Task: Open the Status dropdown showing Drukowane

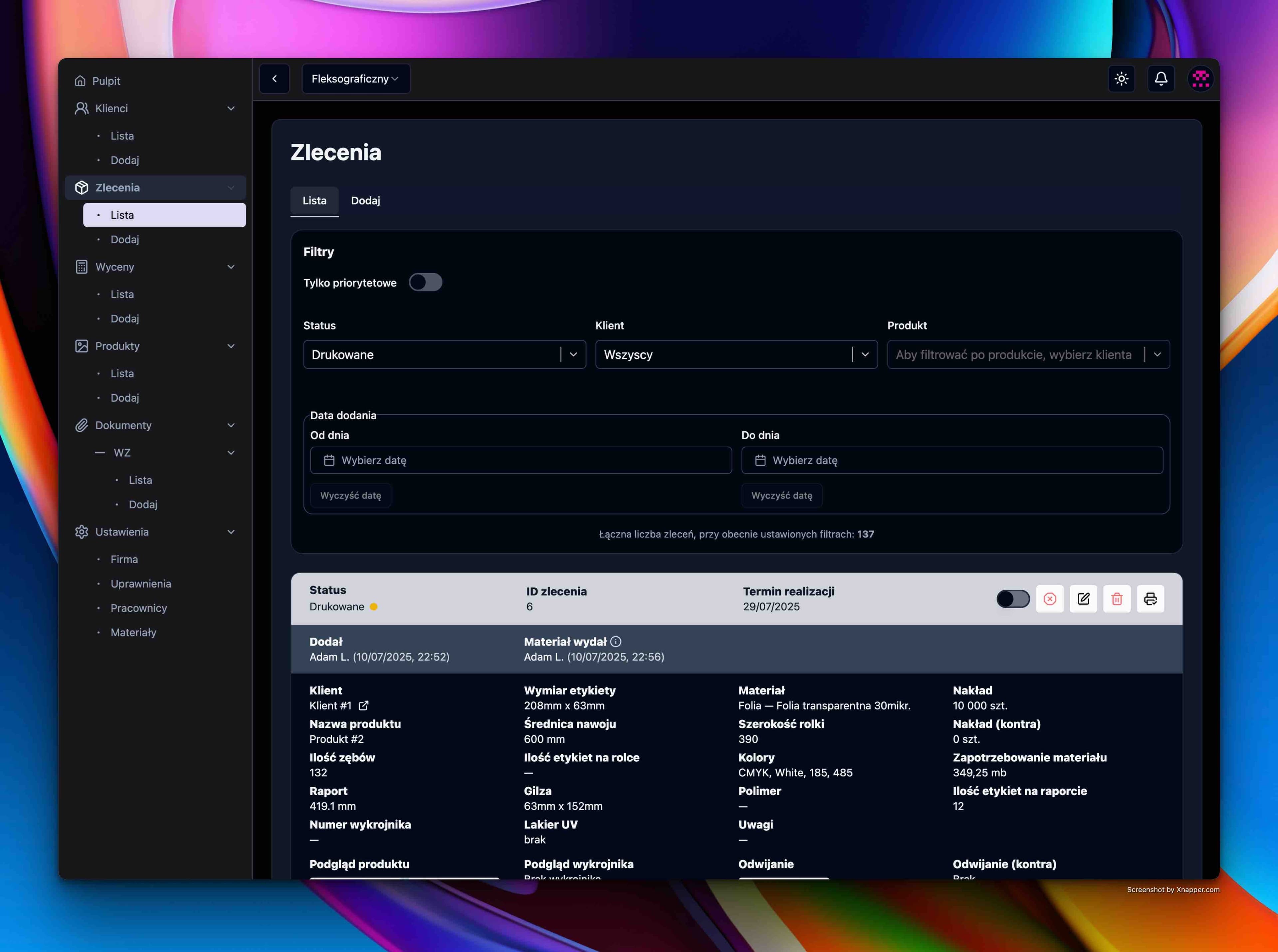Action: tap(444, 354)
